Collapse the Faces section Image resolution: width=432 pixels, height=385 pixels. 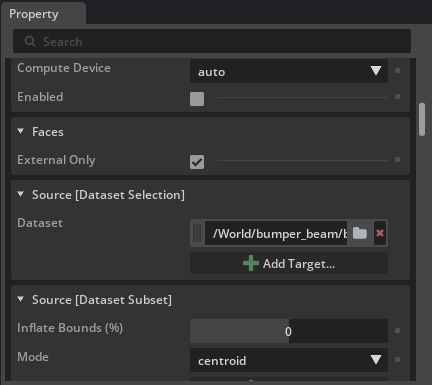[x=21, y=131]
